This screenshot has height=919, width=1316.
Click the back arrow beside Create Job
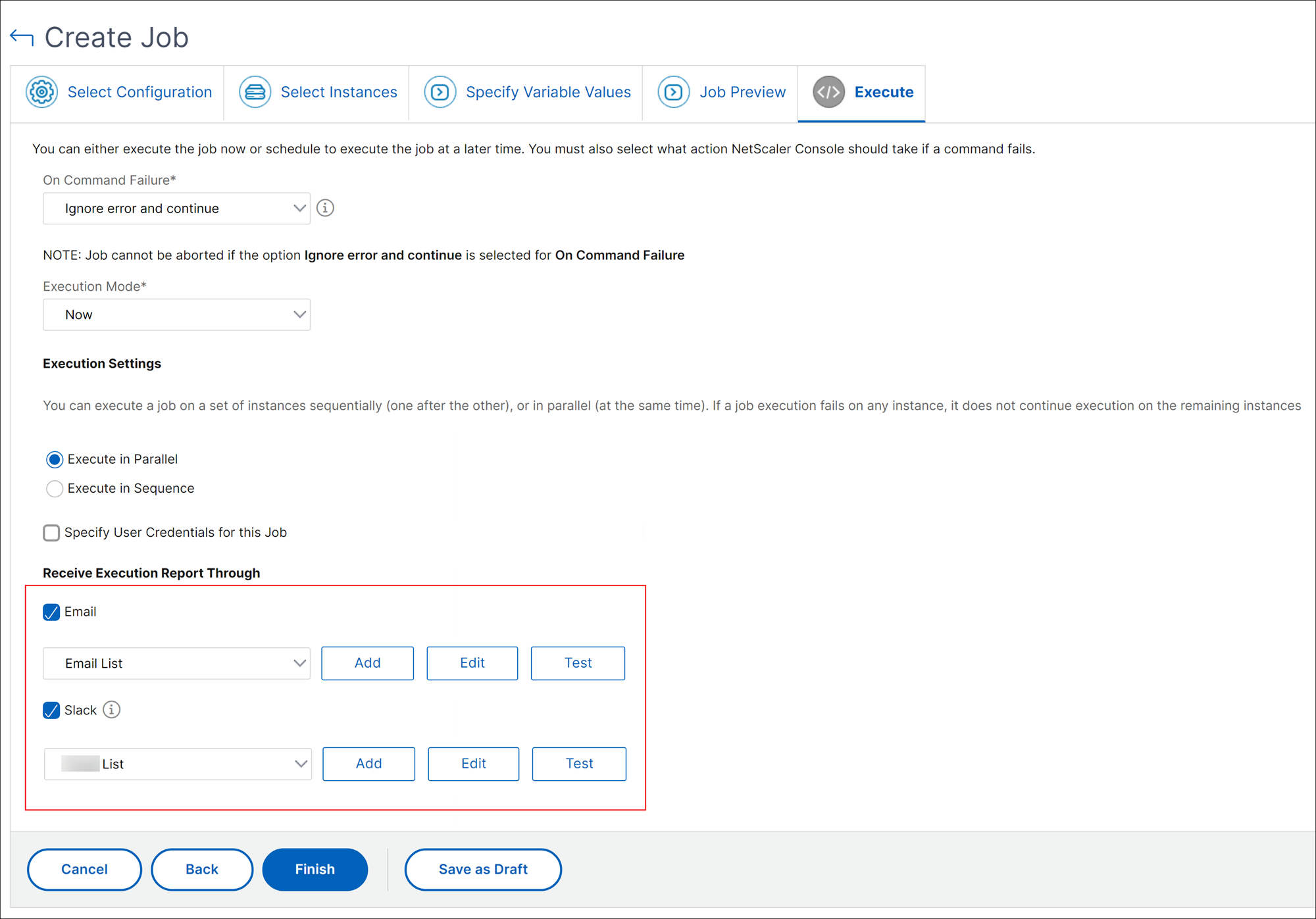click(22, 37)
